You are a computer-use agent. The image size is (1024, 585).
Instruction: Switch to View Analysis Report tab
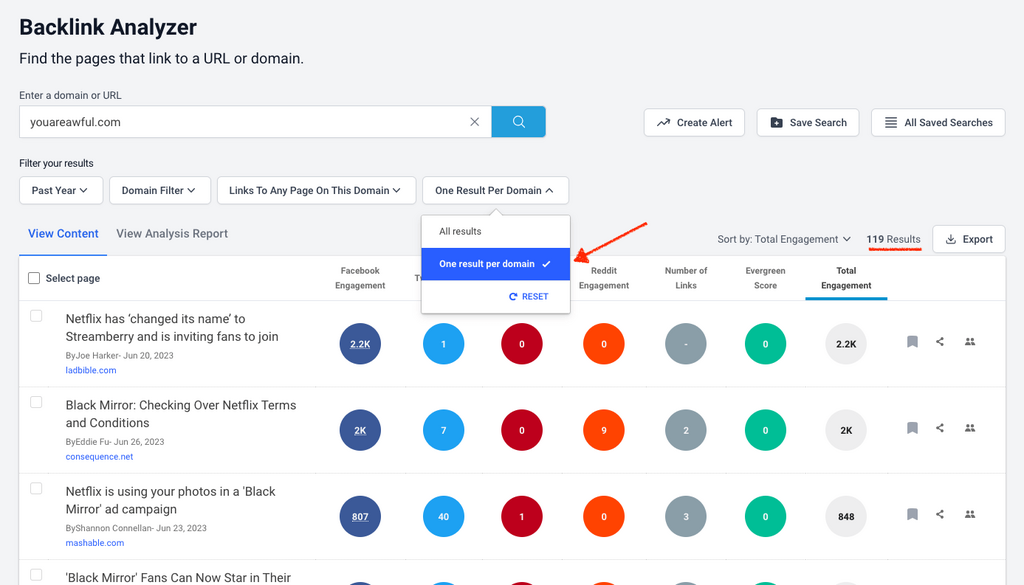pyautogui.click(x=172, y=234)
